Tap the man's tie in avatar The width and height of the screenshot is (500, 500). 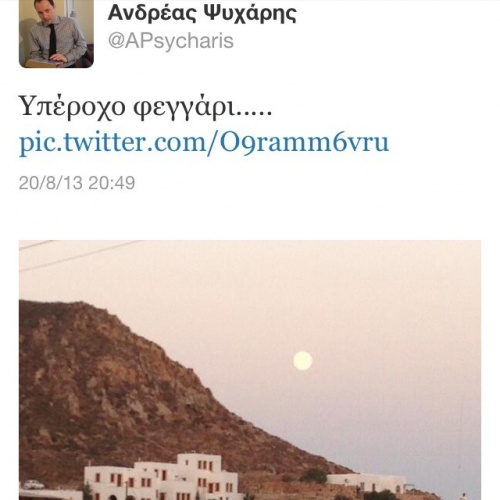pyautogui.click(x=53, y=40)
